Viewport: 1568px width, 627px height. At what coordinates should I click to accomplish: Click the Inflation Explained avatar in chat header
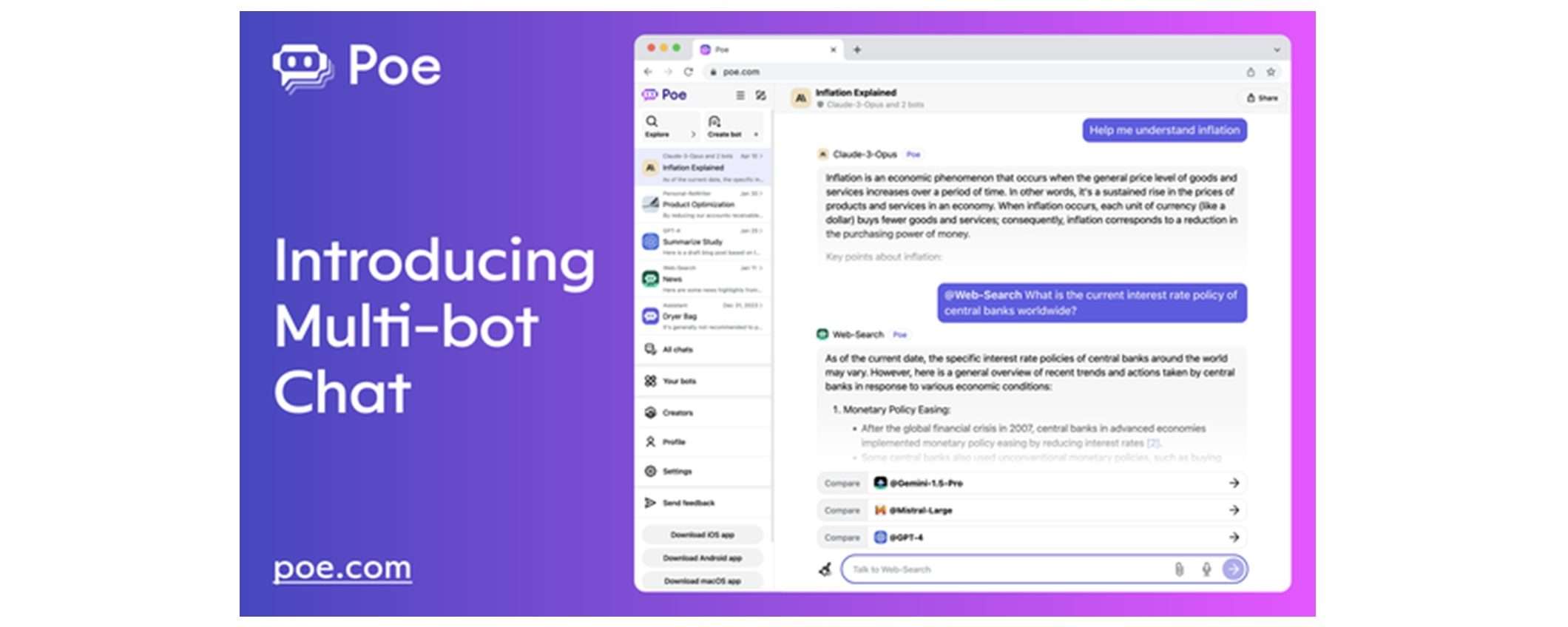point(800,98)
